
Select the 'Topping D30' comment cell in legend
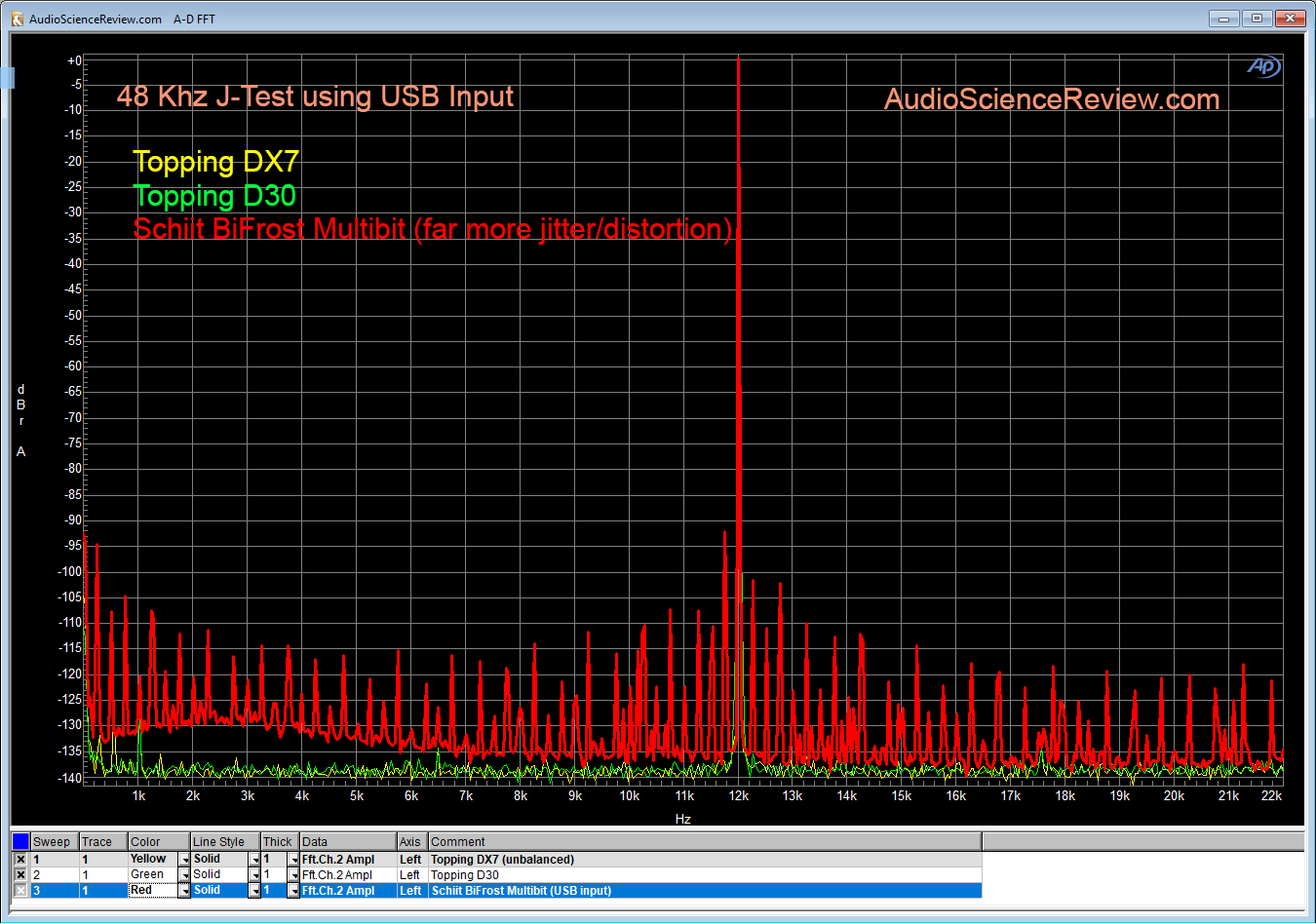[x=705, y=875]
